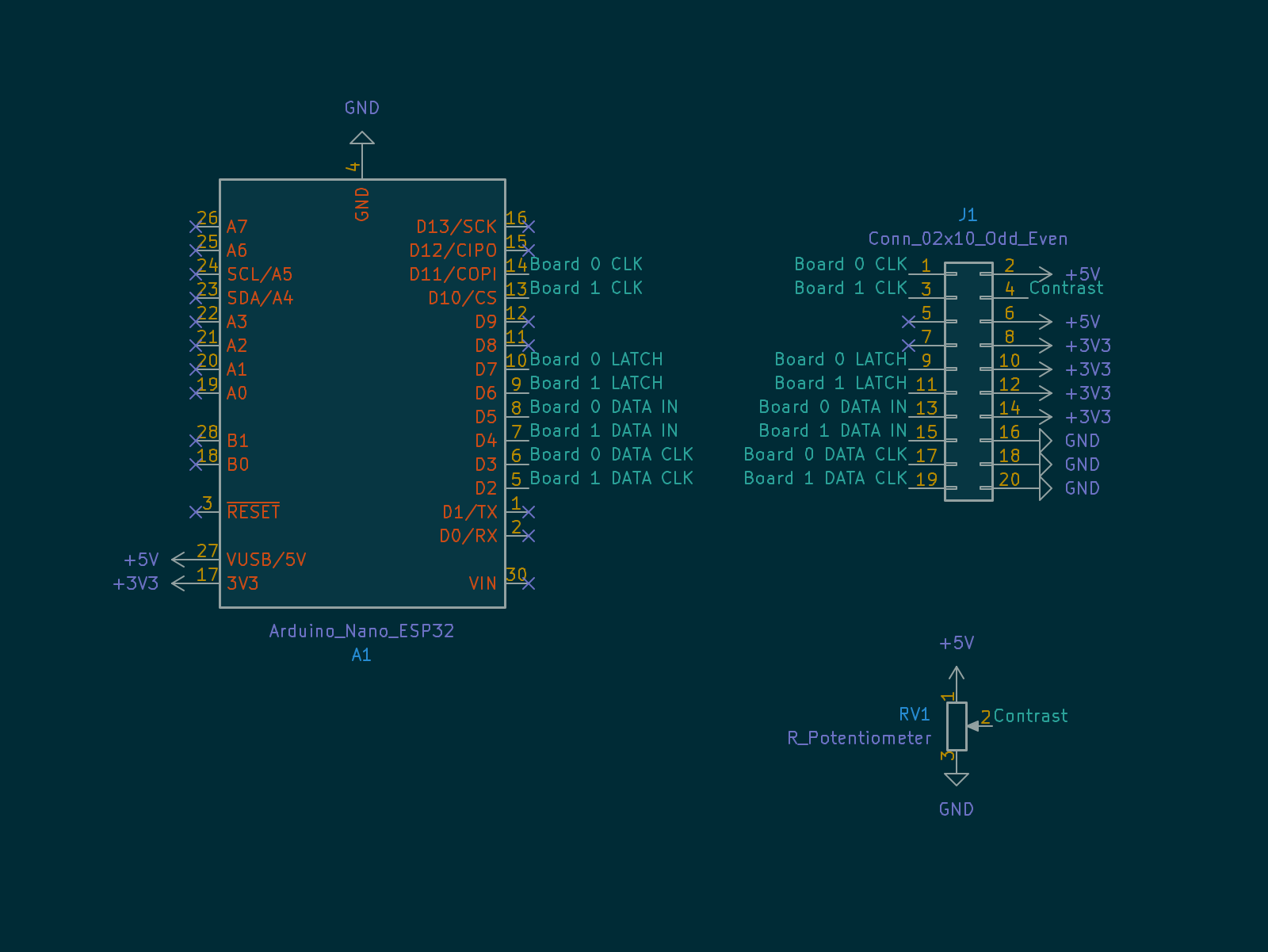1268x952 pixels.
Task: Select the J1 reference designator label
Action: (968, 215)
